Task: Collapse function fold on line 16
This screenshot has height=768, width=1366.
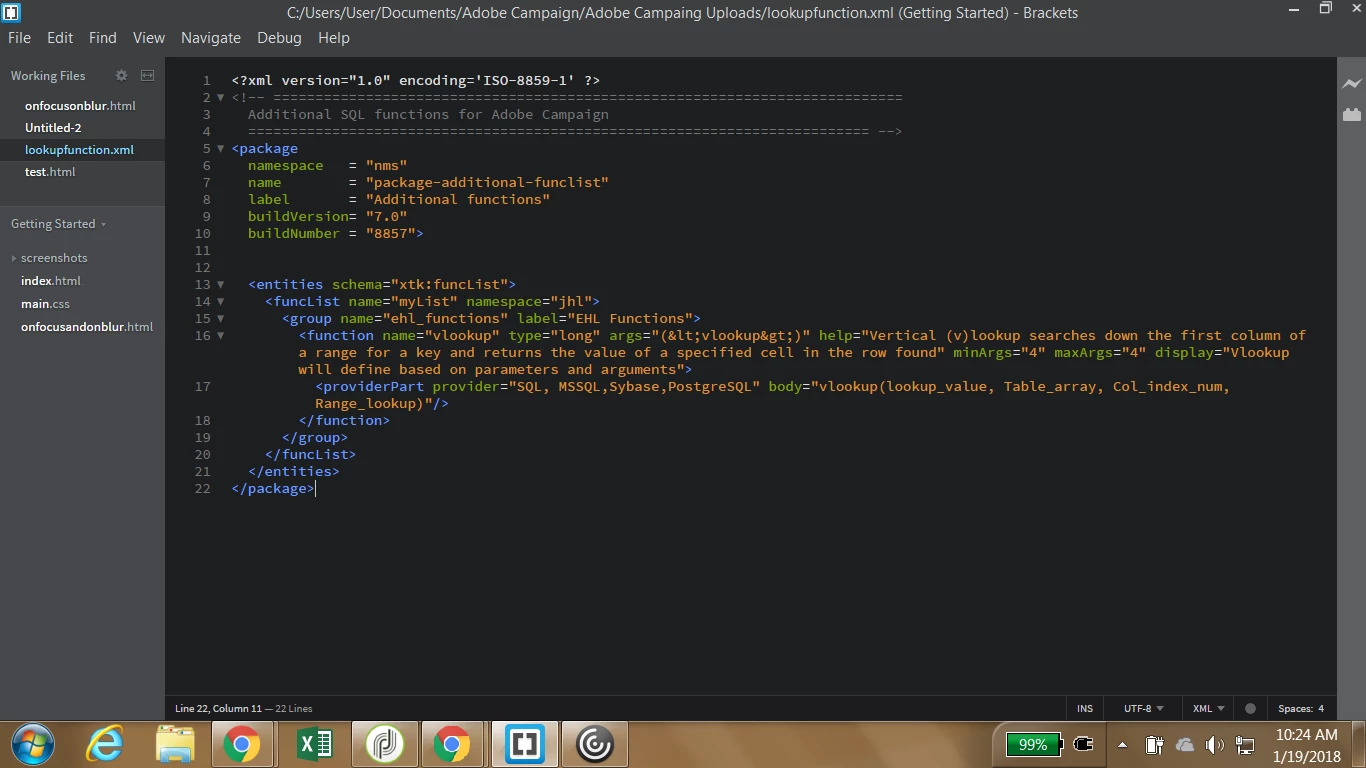Action: click(221, 336)
